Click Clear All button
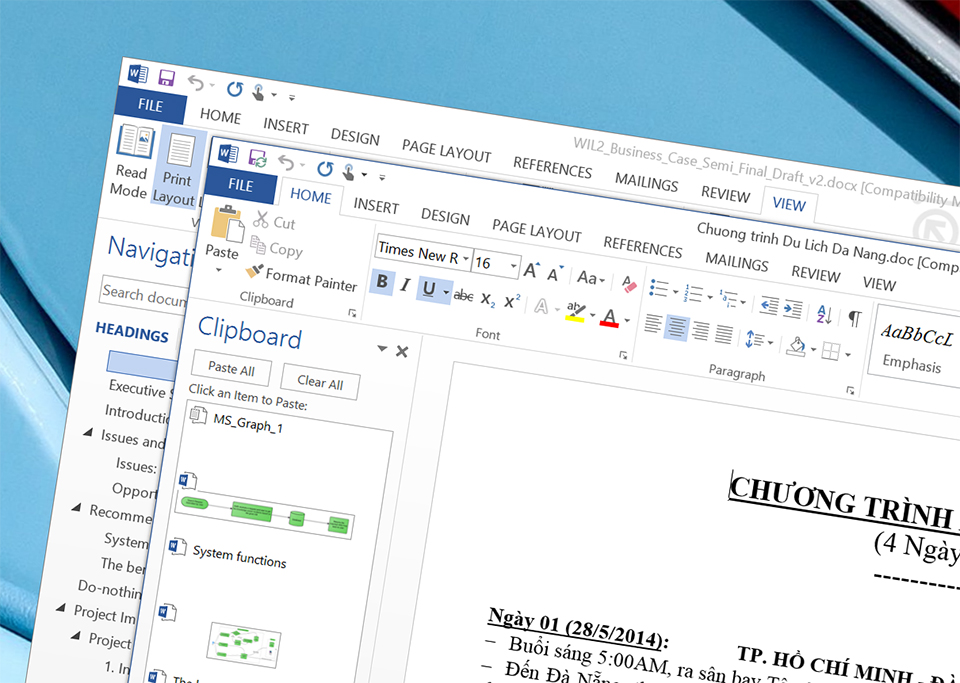This screenshot has height=683, width=960. point(320,383)
